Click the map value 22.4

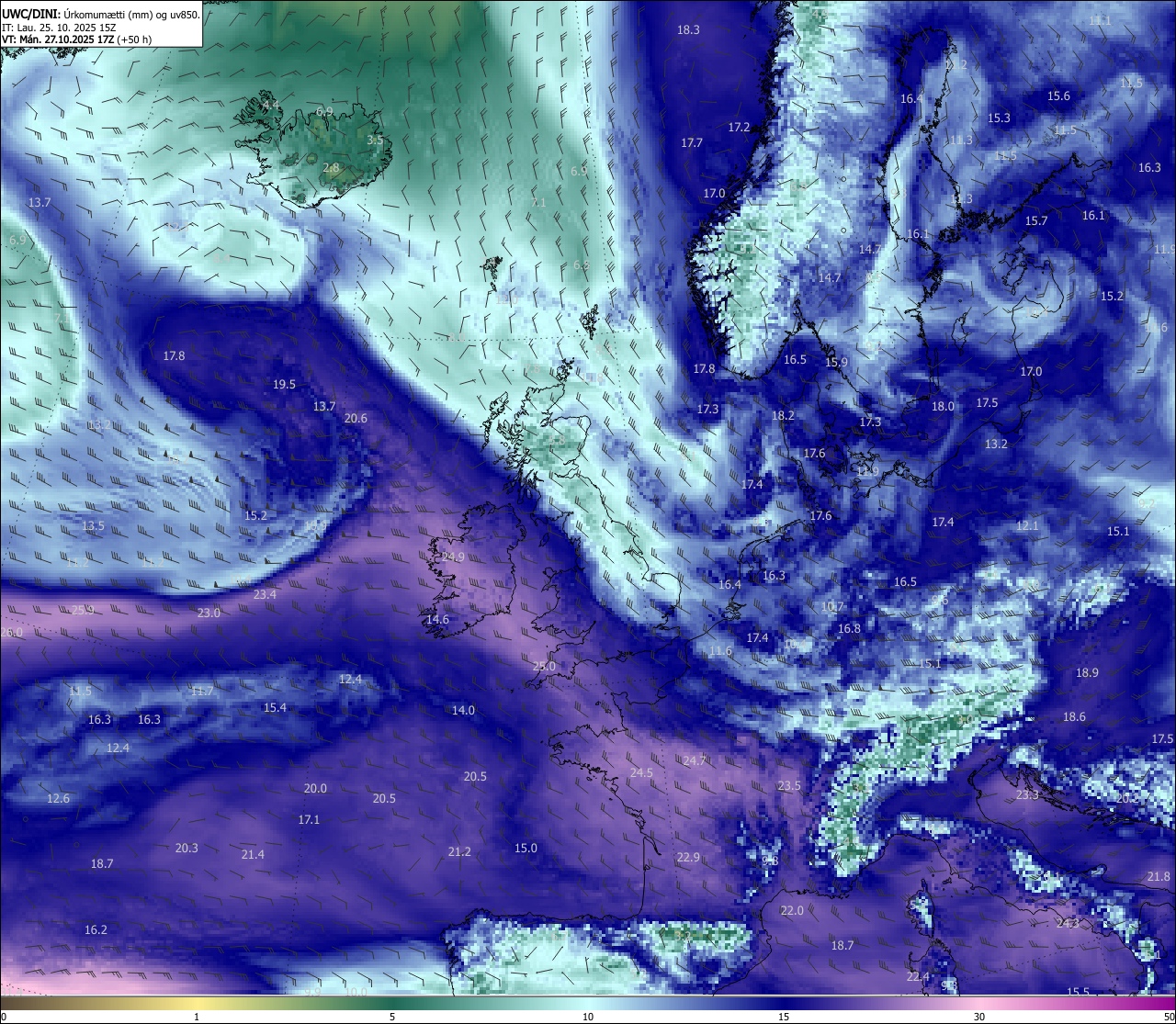[x=918, y=977]
